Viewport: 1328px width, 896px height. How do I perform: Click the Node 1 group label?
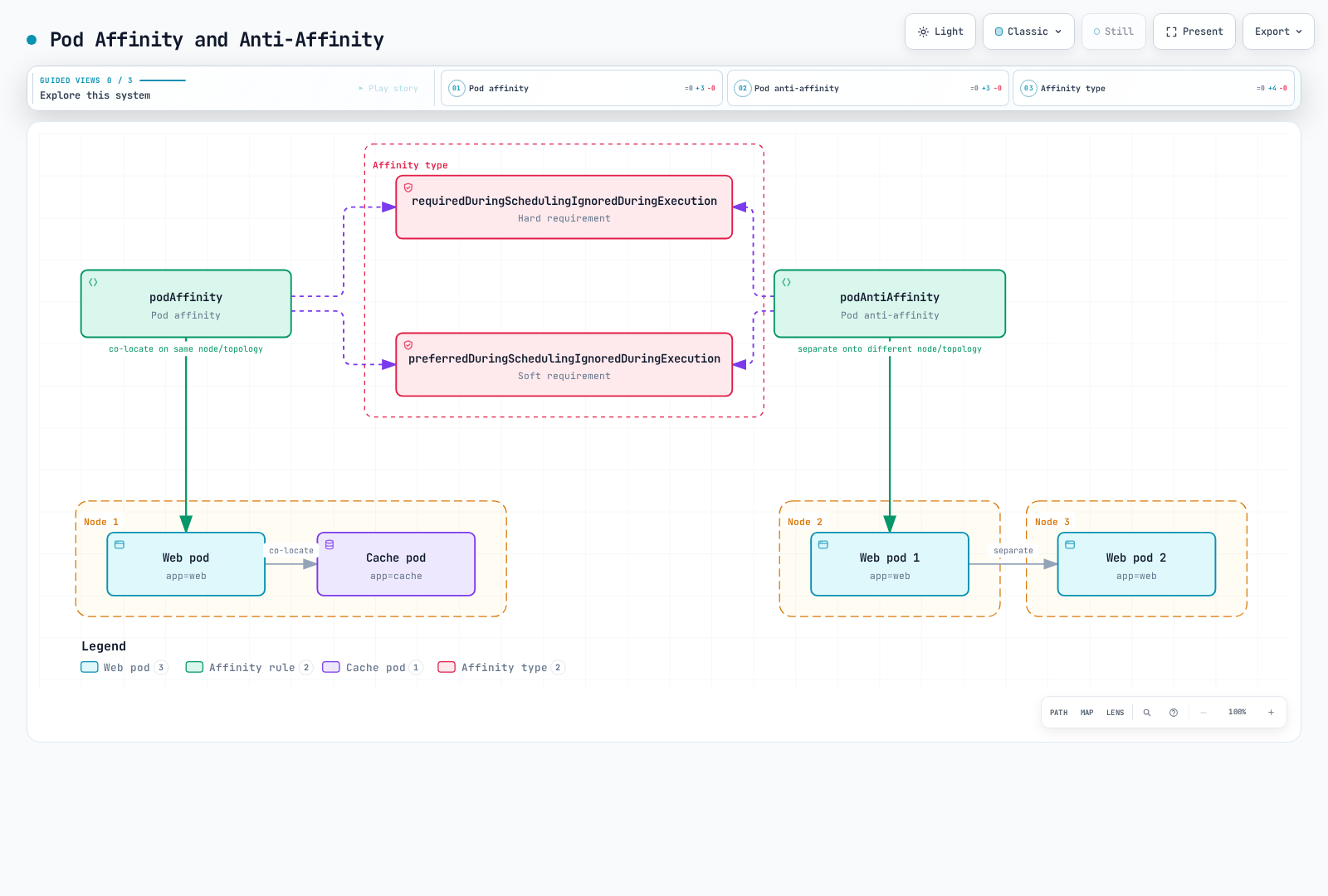(x=101, y=522)
